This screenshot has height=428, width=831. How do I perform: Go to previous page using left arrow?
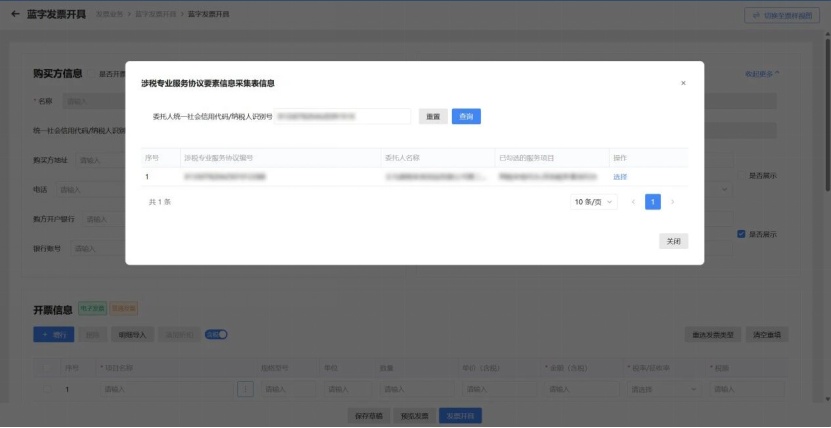[x=633, y=202]
